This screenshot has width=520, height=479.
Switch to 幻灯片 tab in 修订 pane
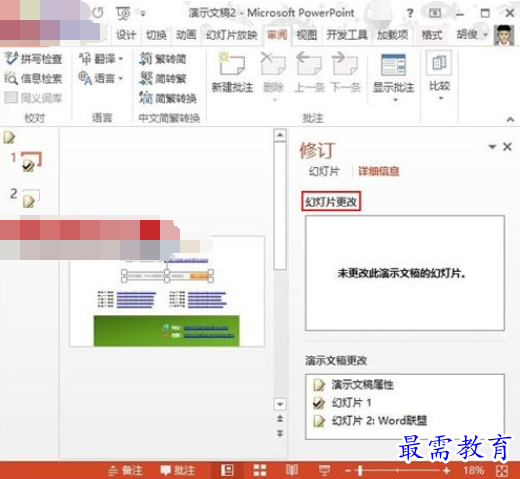[x=324, y=171]
